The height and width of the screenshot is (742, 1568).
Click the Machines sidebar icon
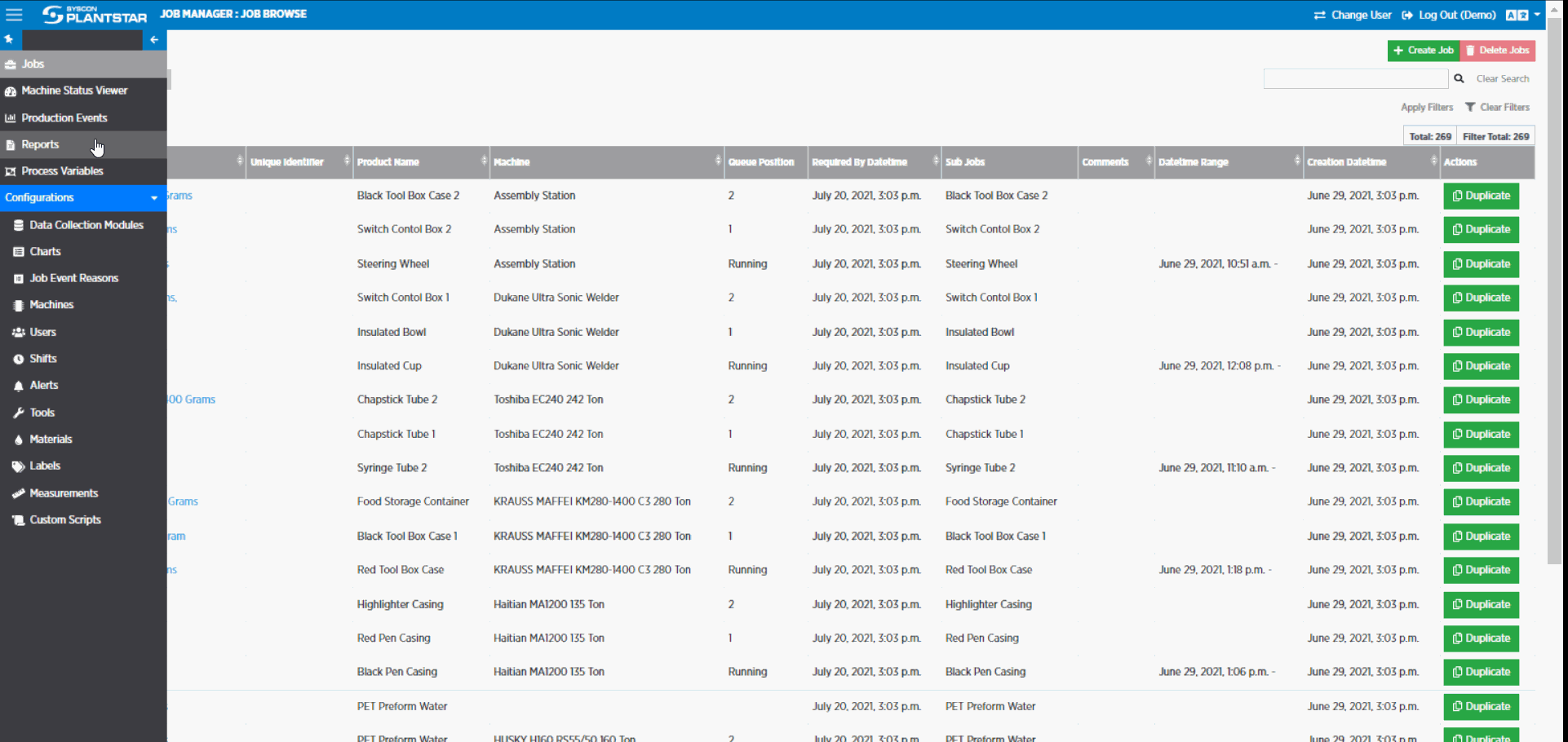19,306
